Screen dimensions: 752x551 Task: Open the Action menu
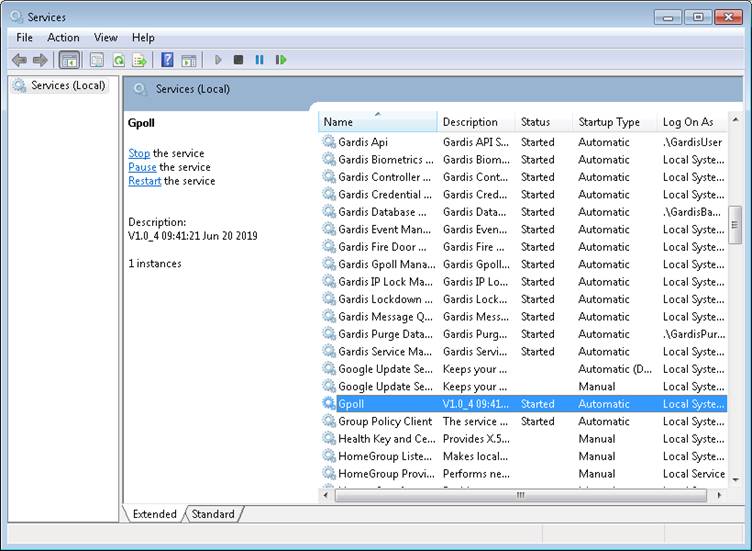63,37
